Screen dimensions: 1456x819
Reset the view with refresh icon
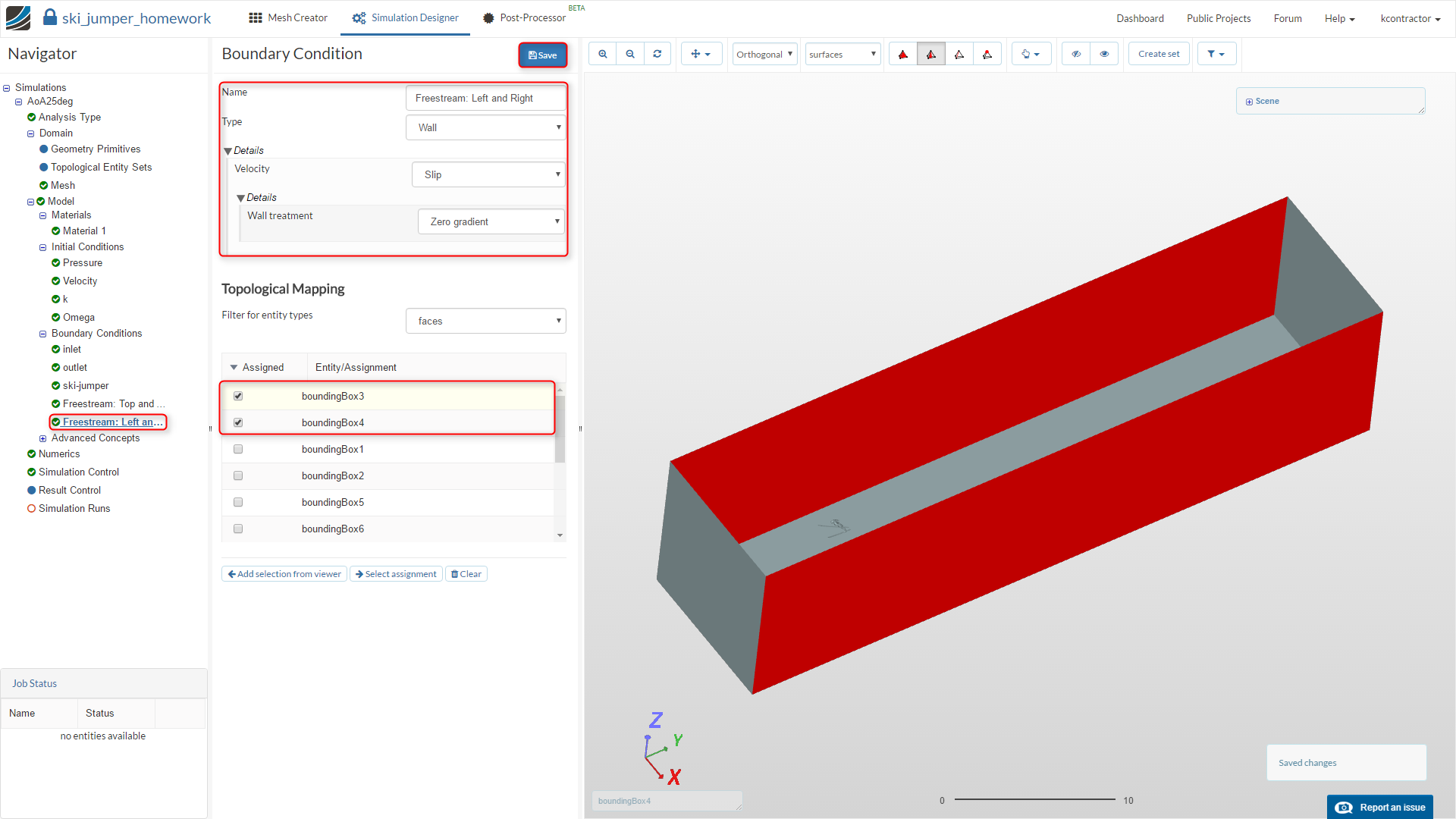click(657, 54)
